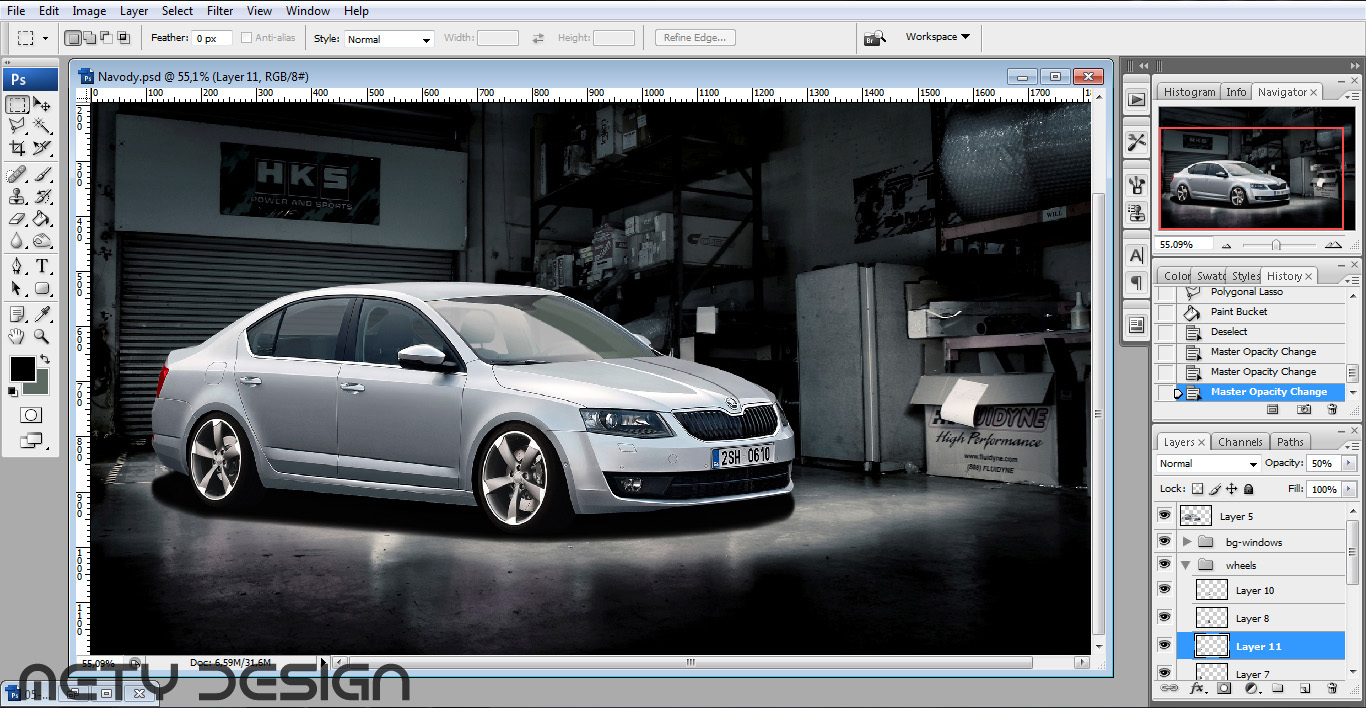Open the Select menu
This screenshot has height=708, width=1366.
(x=177, y=11)
